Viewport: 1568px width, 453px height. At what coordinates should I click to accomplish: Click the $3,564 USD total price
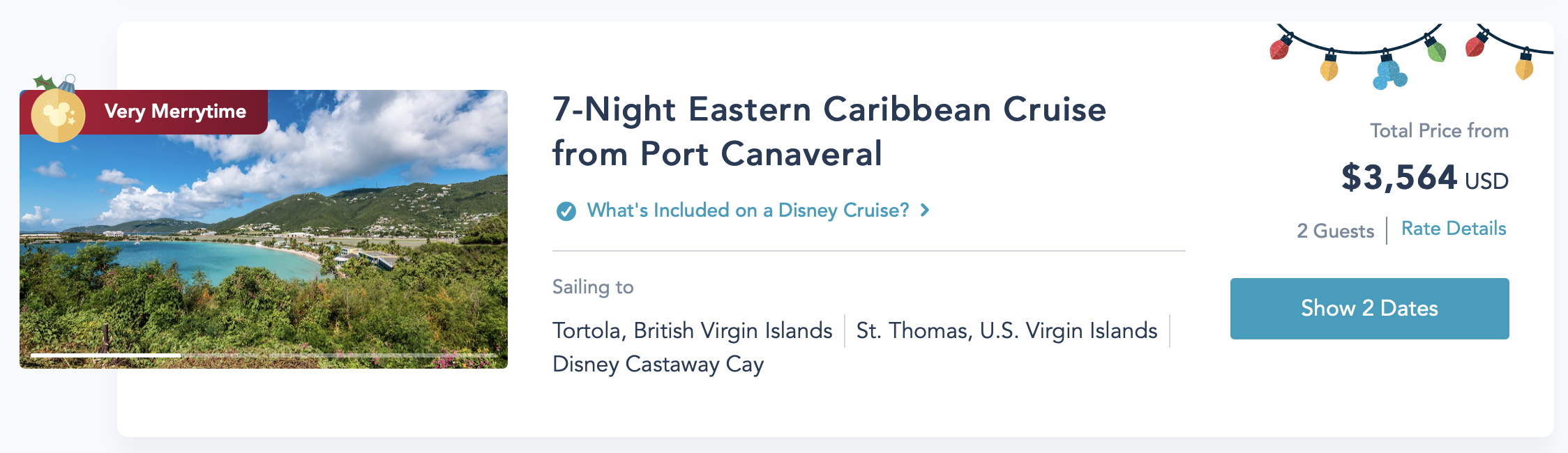(1424, 178)
